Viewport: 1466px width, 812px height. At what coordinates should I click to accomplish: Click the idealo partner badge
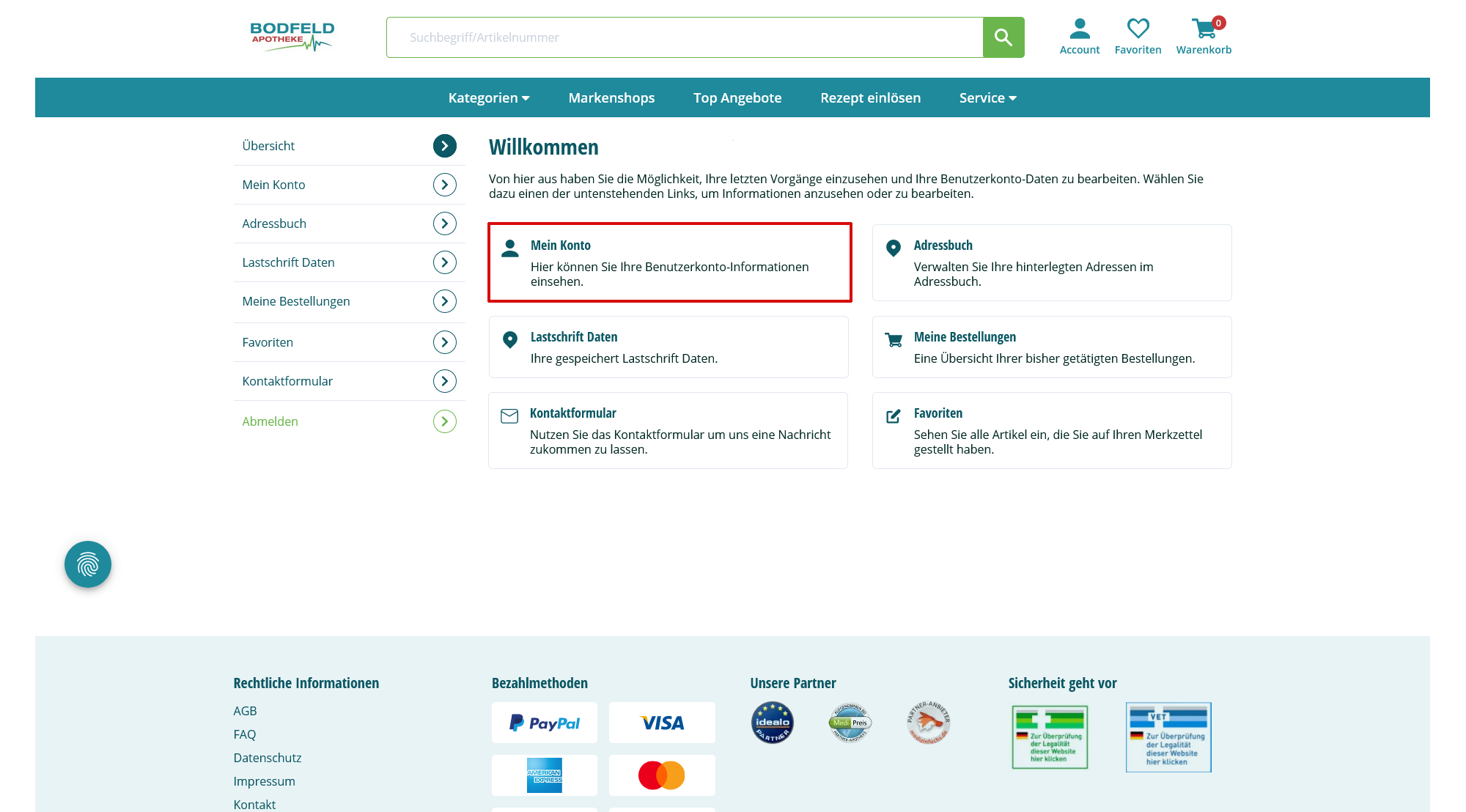click(x=773, y=723)
